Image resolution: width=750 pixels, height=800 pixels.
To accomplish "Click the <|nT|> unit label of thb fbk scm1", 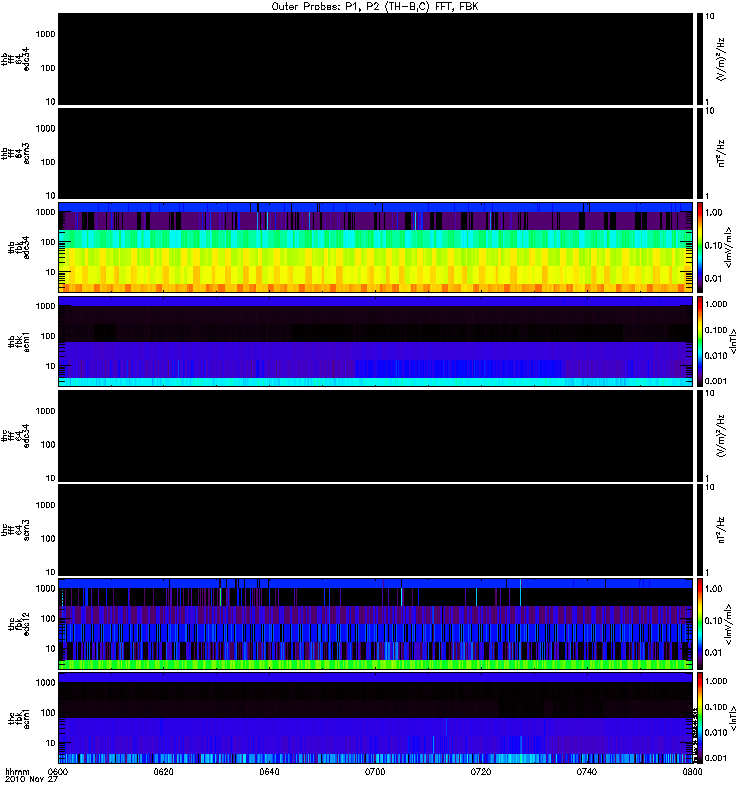I will [733, 341].
